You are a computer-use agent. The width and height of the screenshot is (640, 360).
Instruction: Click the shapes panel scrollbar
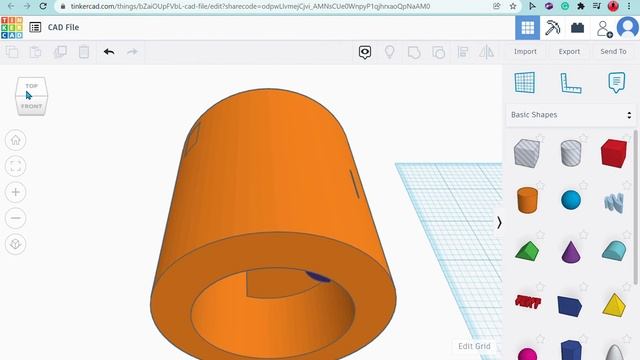[636, 207]
